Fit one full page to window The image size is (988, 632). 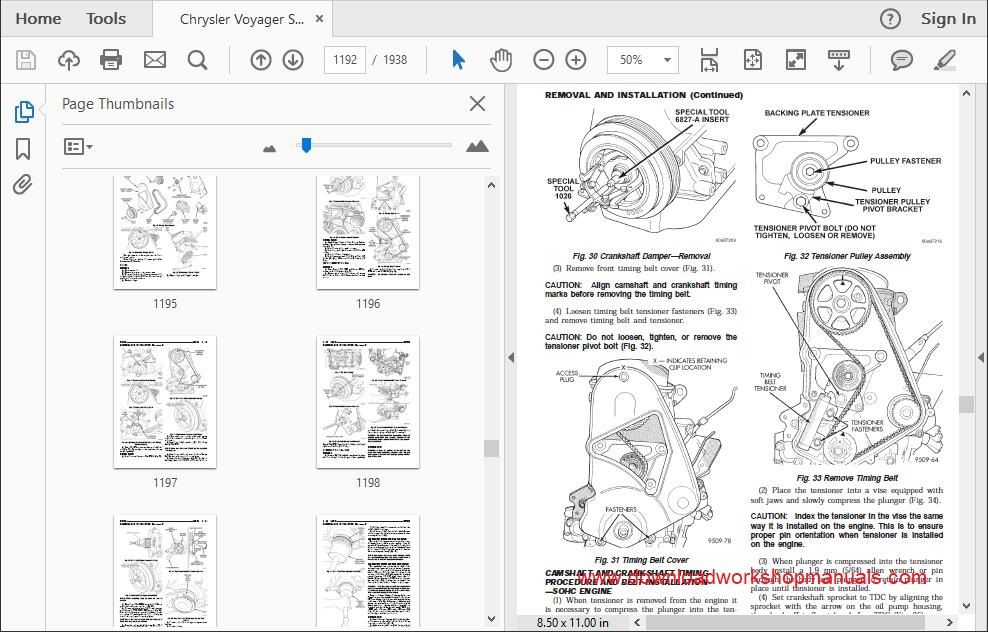click(753, 60)
